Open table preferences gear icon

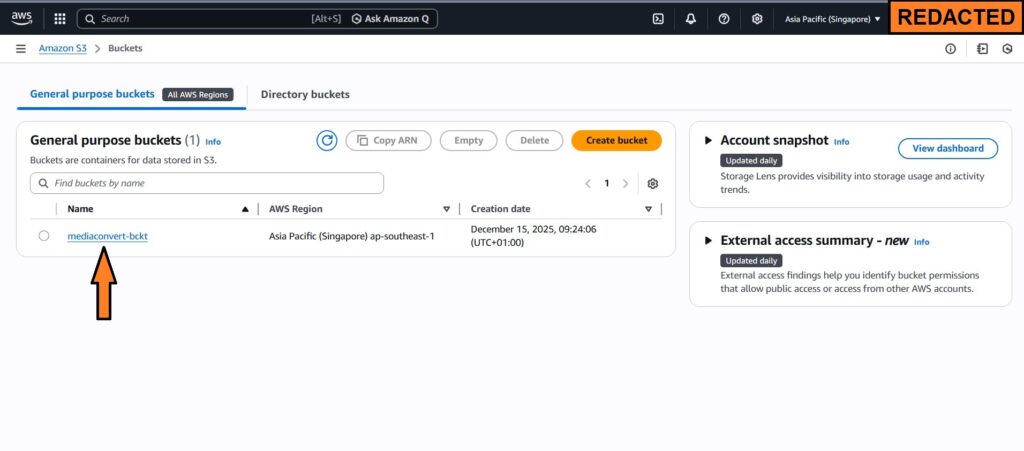point(653,184)
